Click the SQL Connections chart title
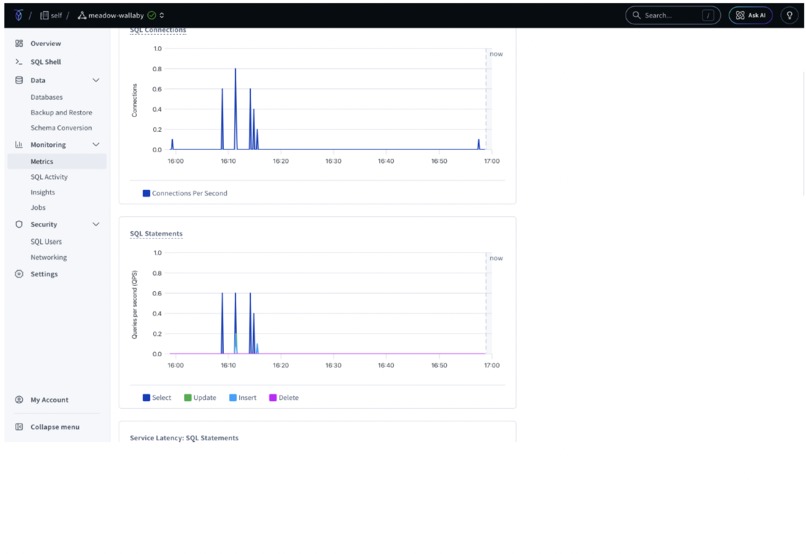The width and height of the screenshot is (806, 554). 158,30
